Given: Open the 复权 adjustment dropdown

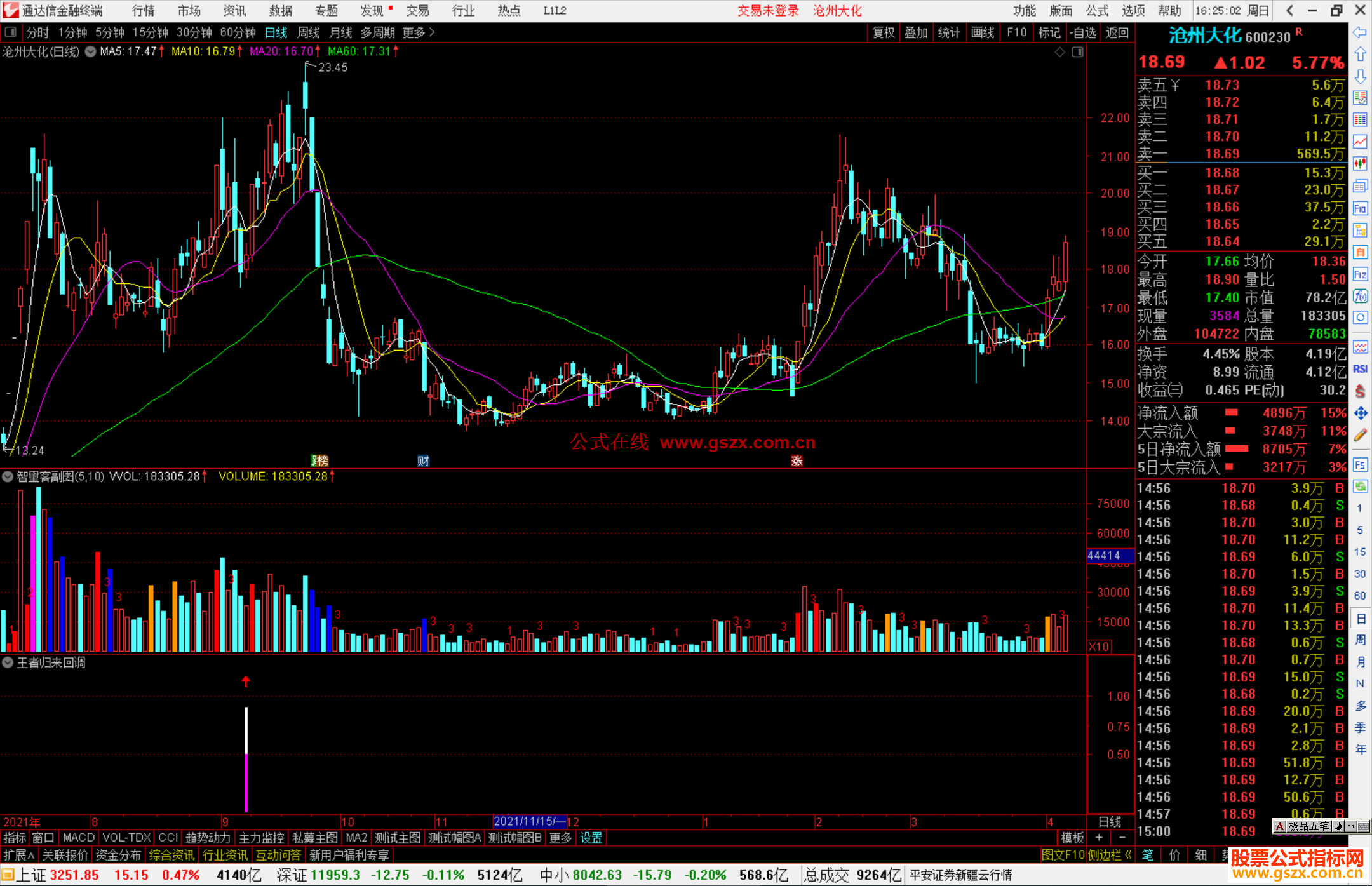Looking at the screenshot, I should tap(884, 32).
